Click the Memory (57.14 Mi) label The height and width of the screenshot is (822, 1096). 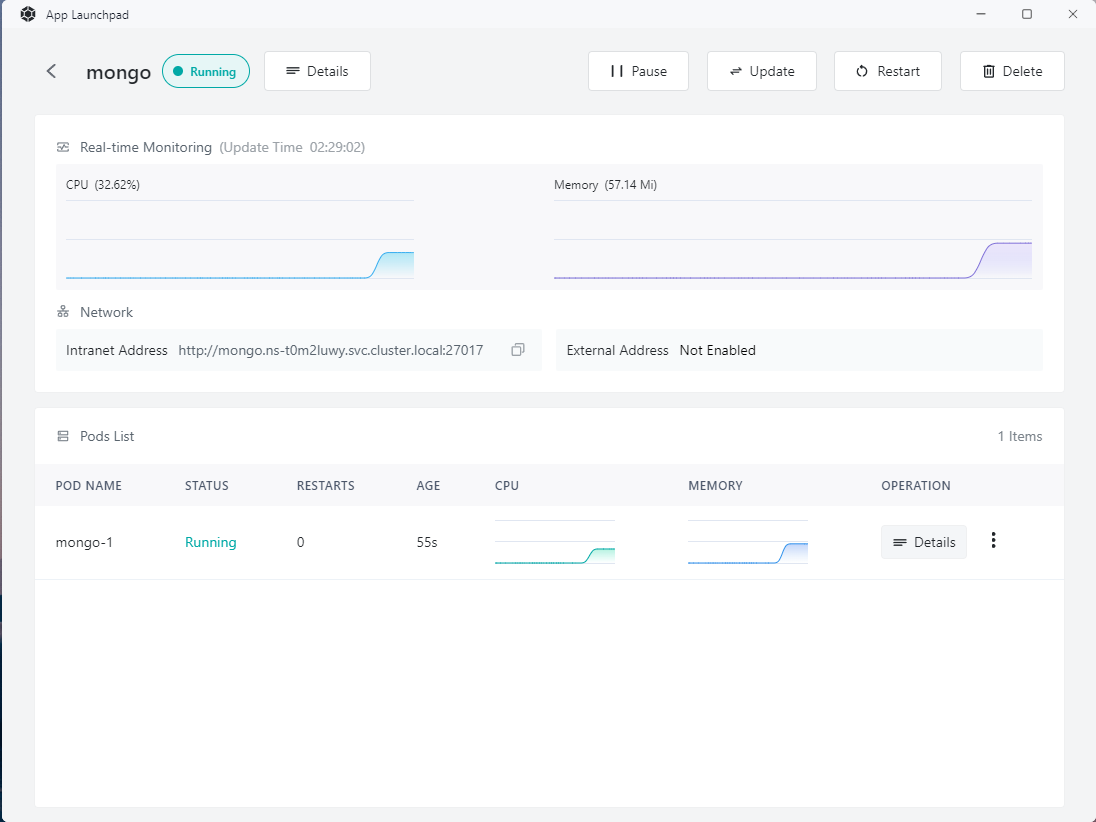coord(605,185)
